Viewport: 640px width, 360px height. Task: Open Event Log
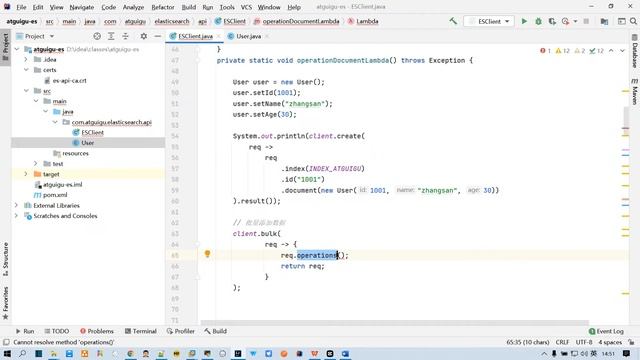(606, 331)
